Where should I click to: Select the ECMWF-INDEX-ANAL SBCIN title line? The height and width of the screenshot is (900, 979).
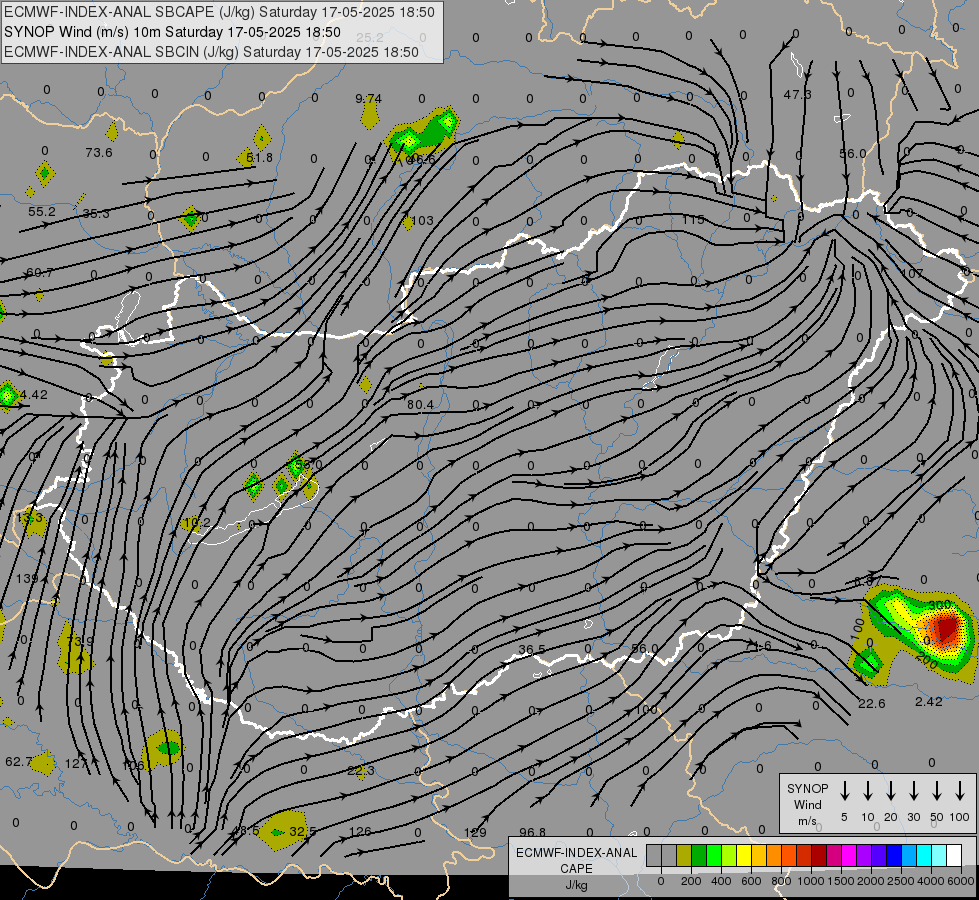click(x=211, y=52)
